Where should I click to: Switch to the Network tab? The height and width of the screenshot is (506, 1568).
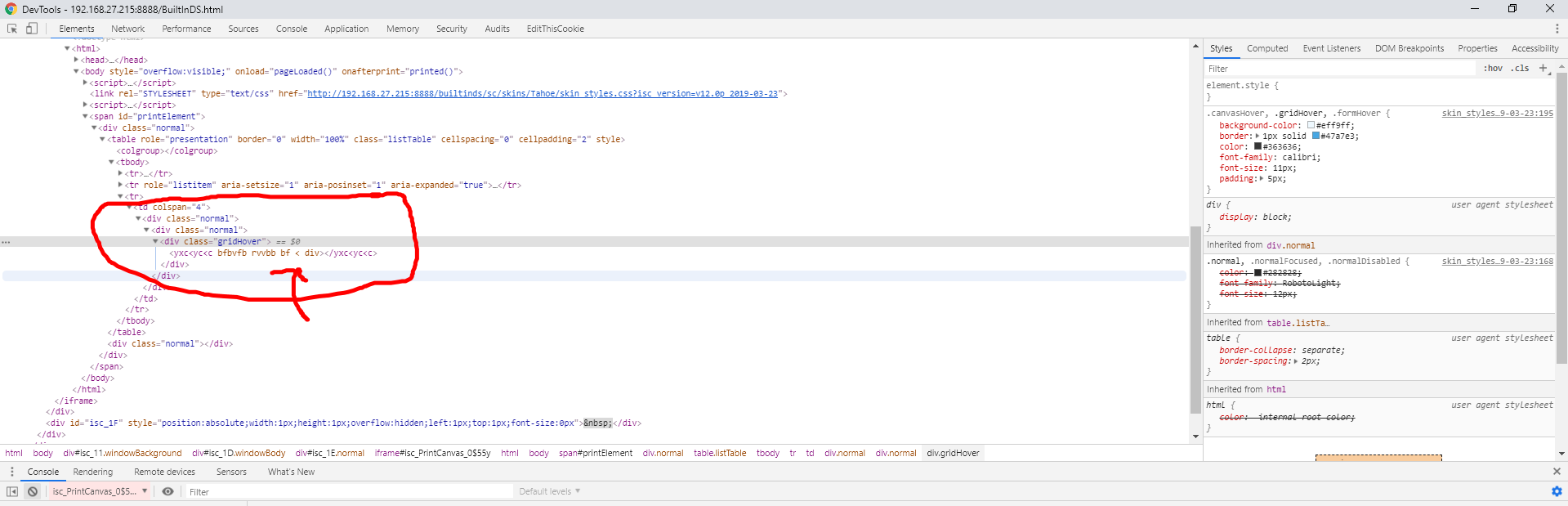pos(127,29)
